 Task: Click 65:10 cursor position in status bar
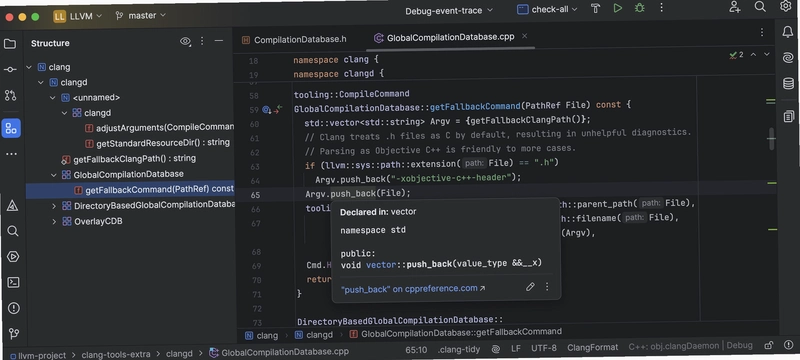[416, 350]
